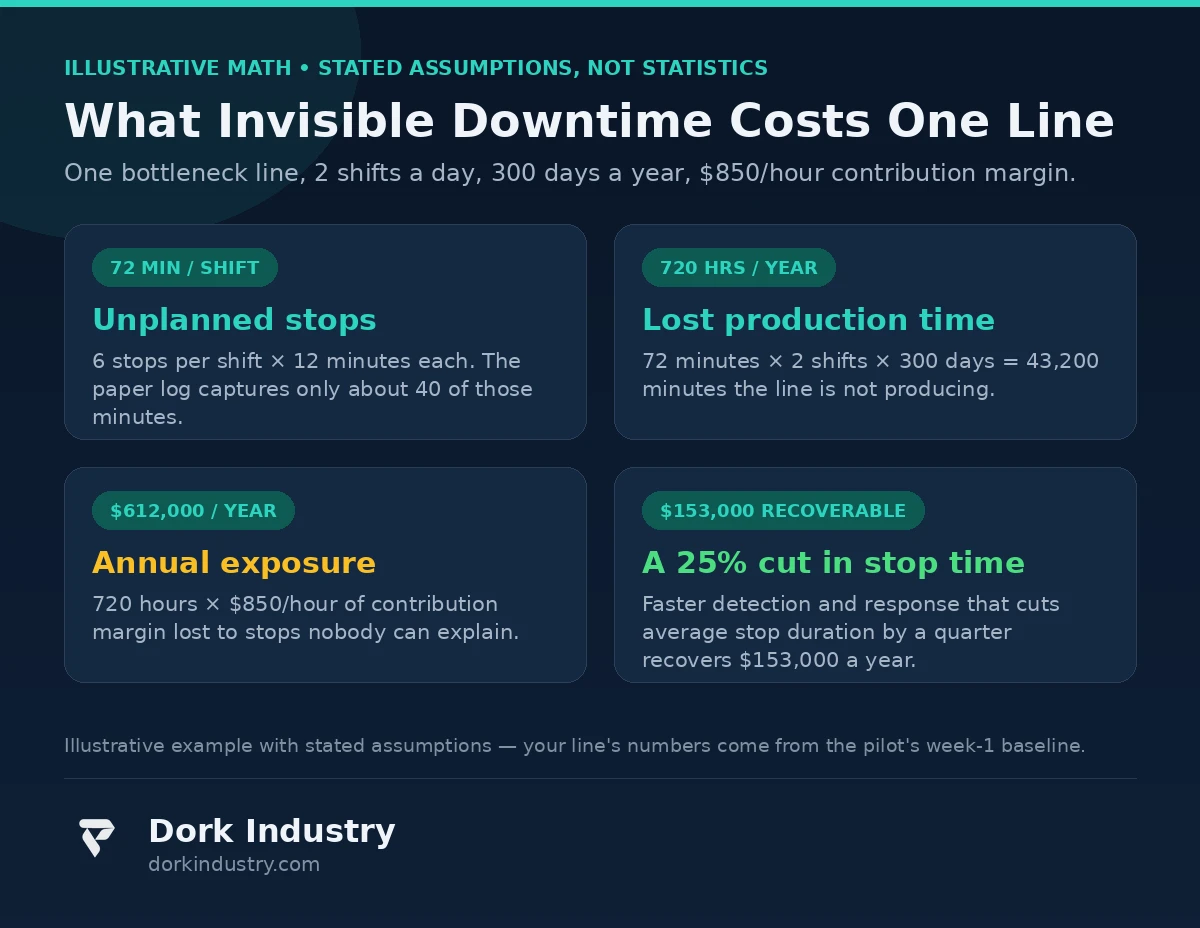Click the A 25% cut in stop time heading

pos(833,563)
